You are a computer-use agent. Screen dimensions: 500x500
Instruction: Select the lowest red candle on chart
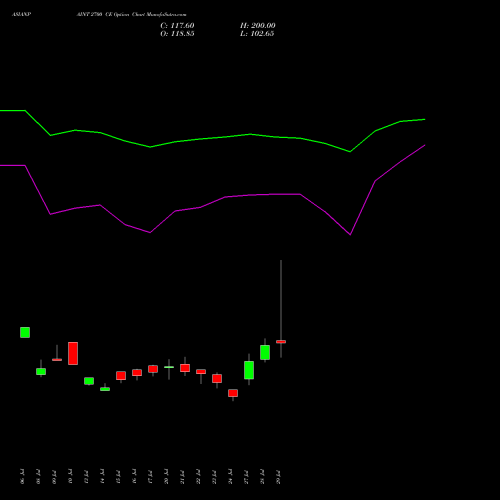coord(233,393)
